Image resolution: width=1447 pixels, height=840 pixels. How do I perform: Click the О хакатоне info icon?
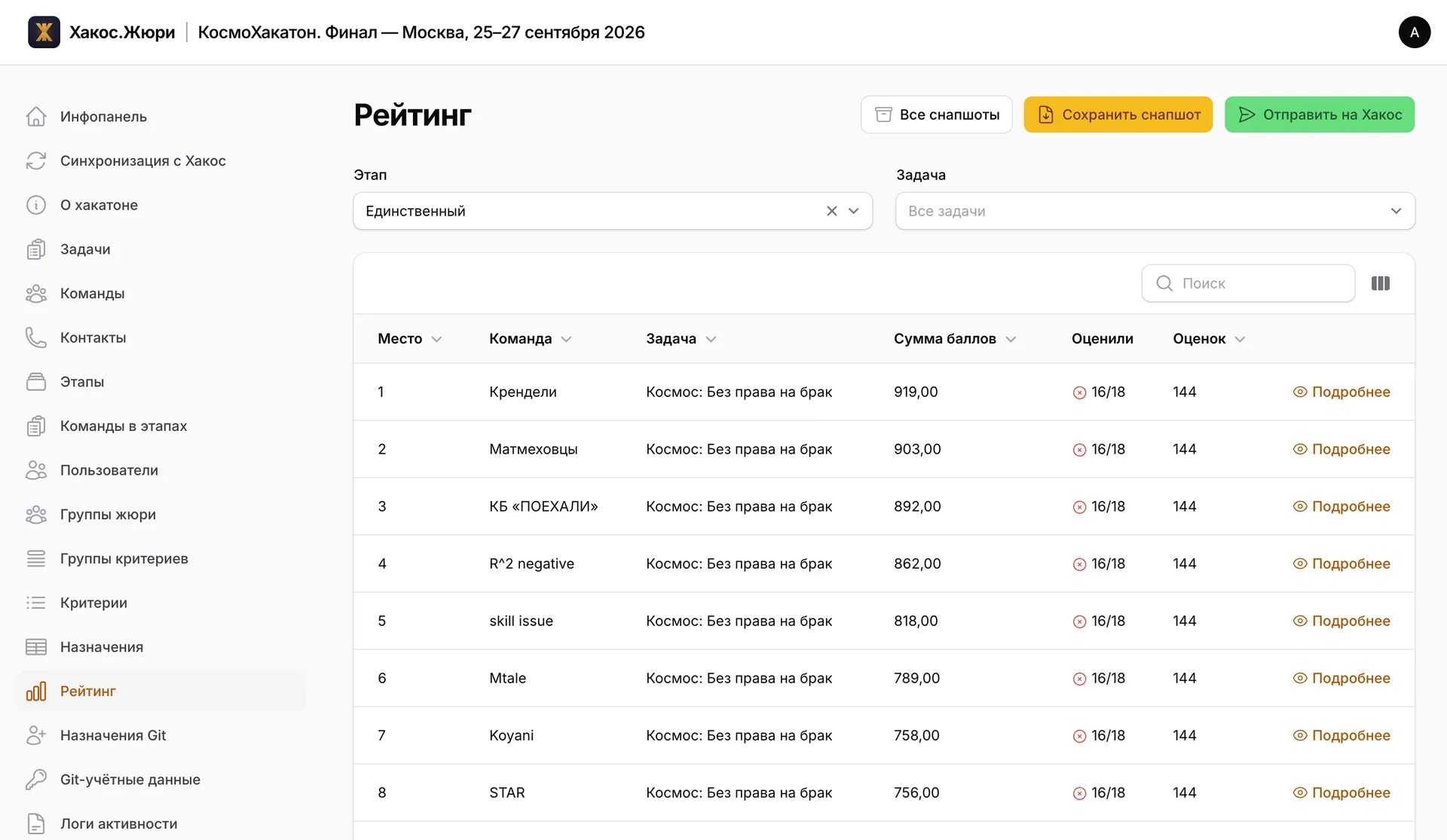coord(36,205)
